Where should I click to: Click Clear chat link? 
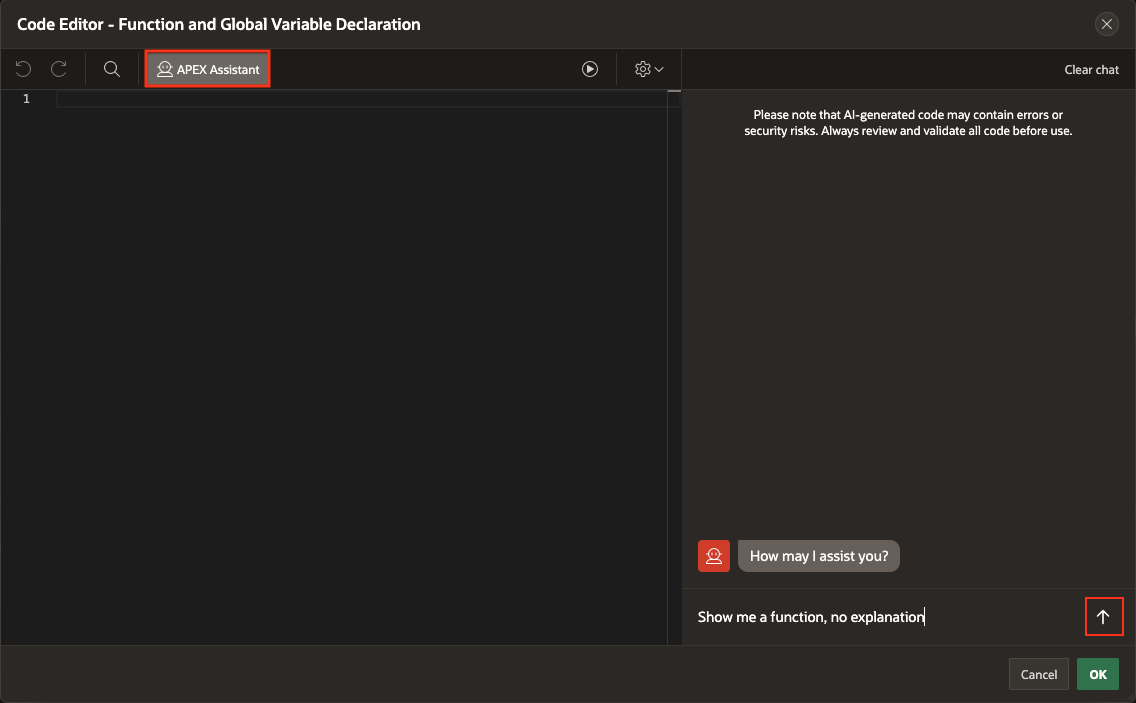point(1091,70)
